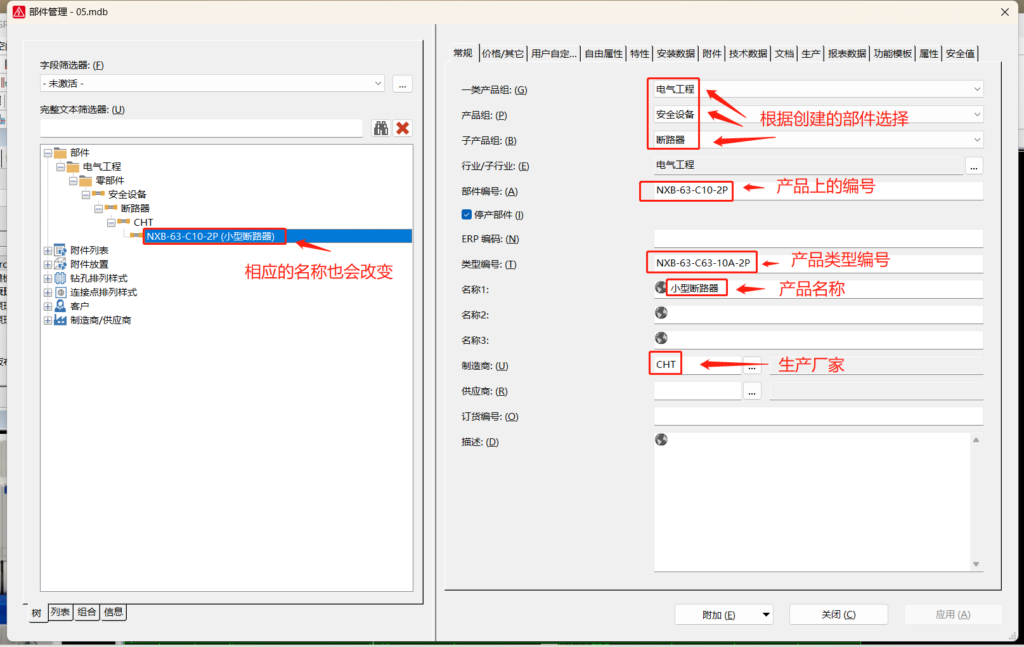Click the 制造商/供应商 factory icon
The height and width of the screenshot is (647, 1024).
pos(61,320)
